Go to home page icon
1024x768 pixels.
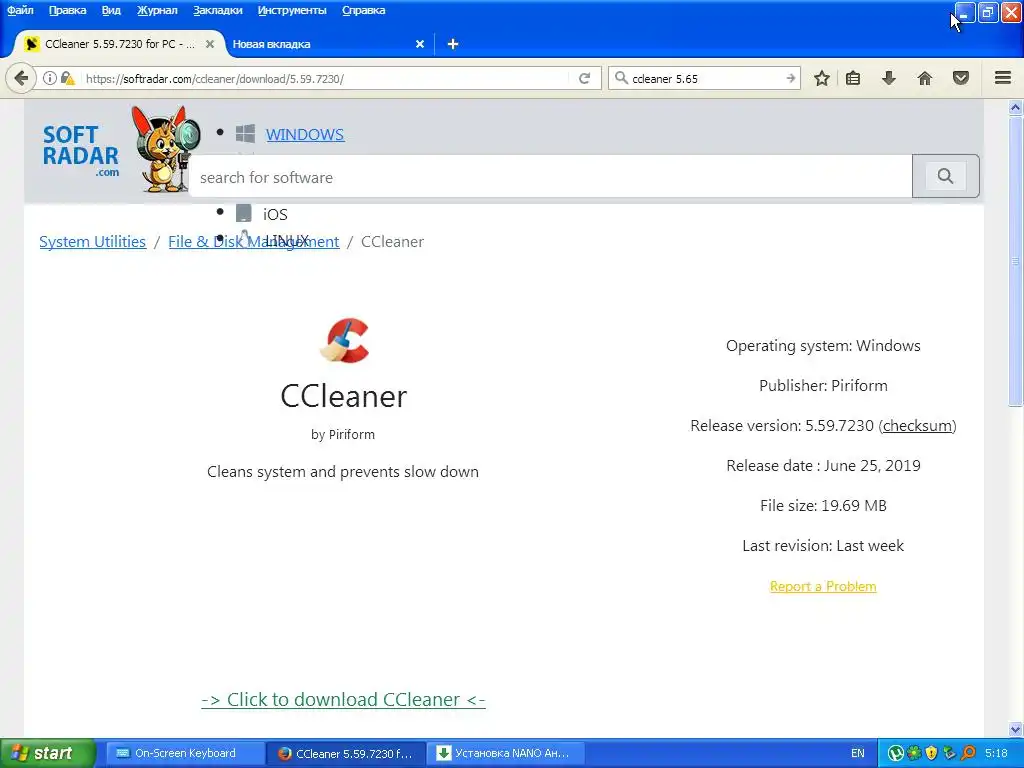click(x=924, y=78)
